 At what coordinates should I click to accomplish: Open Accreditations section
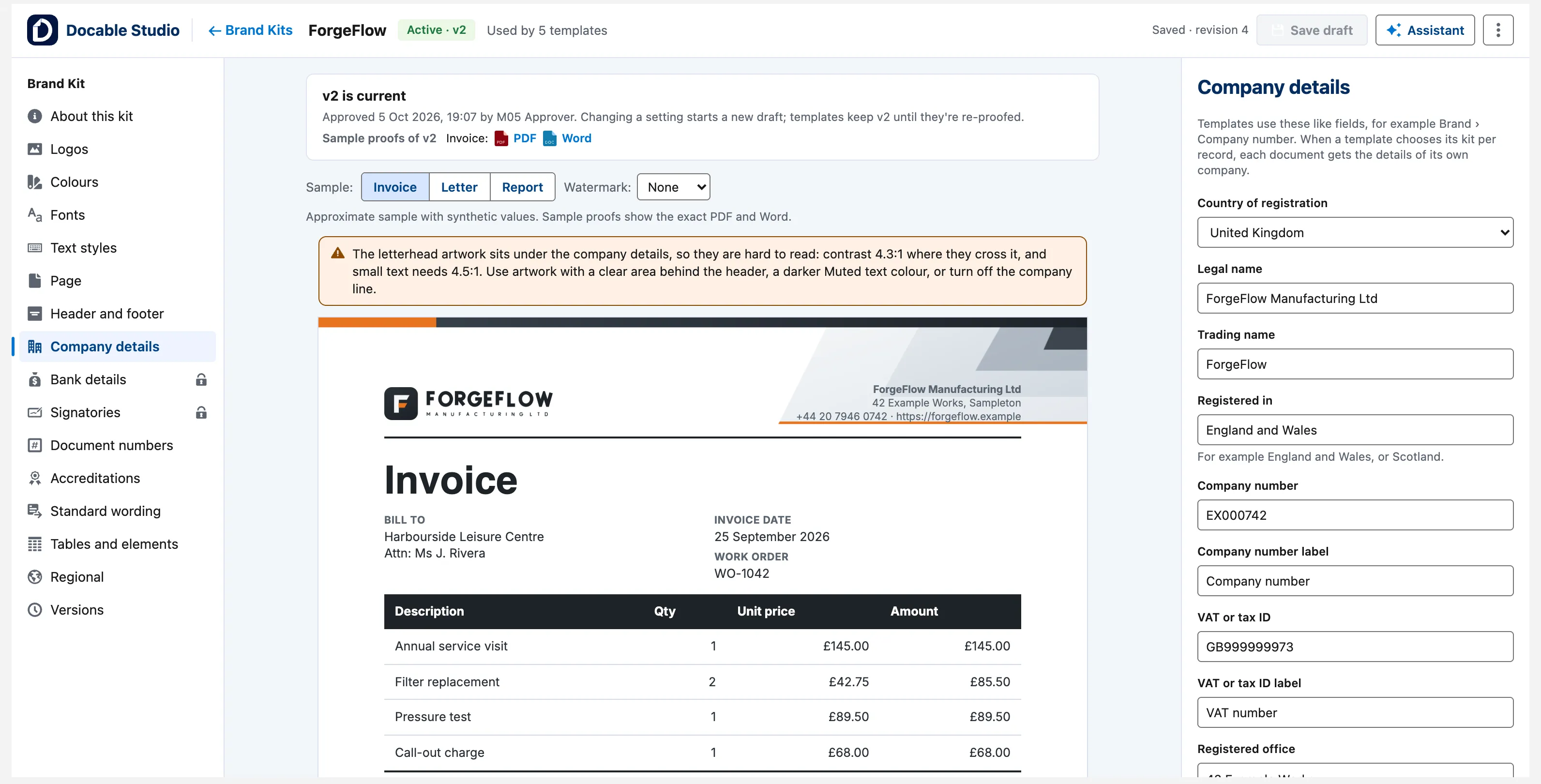117,478
